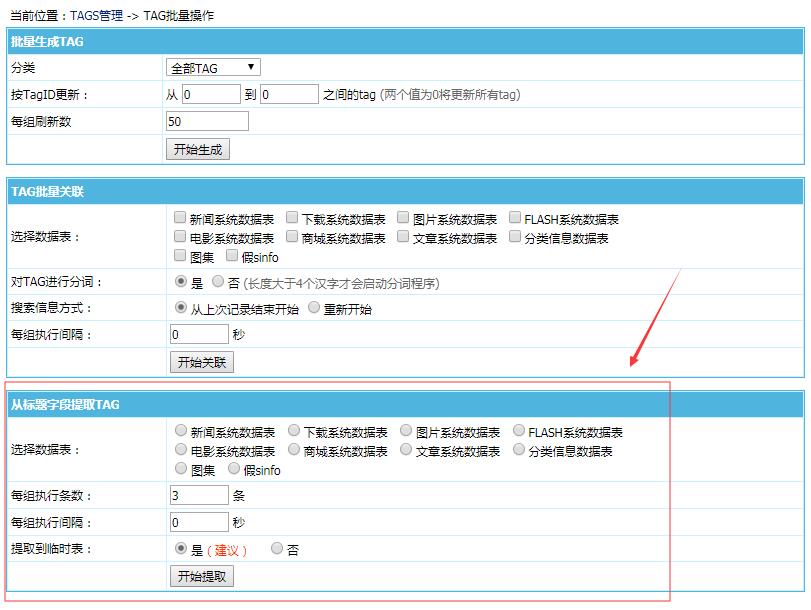The image size is (811, 610).
Task: Check 分类信息数据表 in TAG批量关联
Action: click(x=515, y=236)
